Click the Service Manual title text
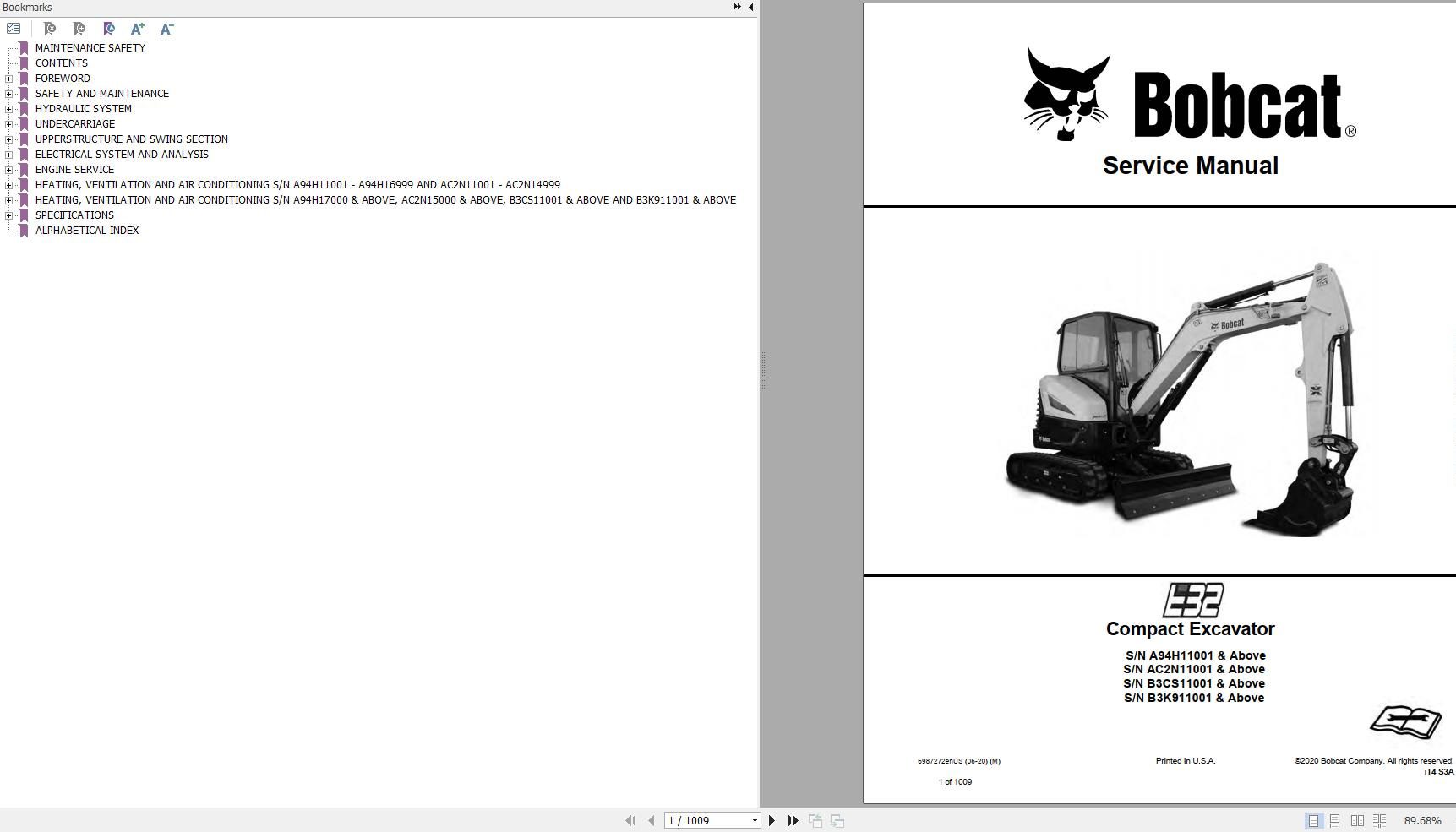Image resolution: width=1456 pixels, height=832 pixels. click(1190, 166)
